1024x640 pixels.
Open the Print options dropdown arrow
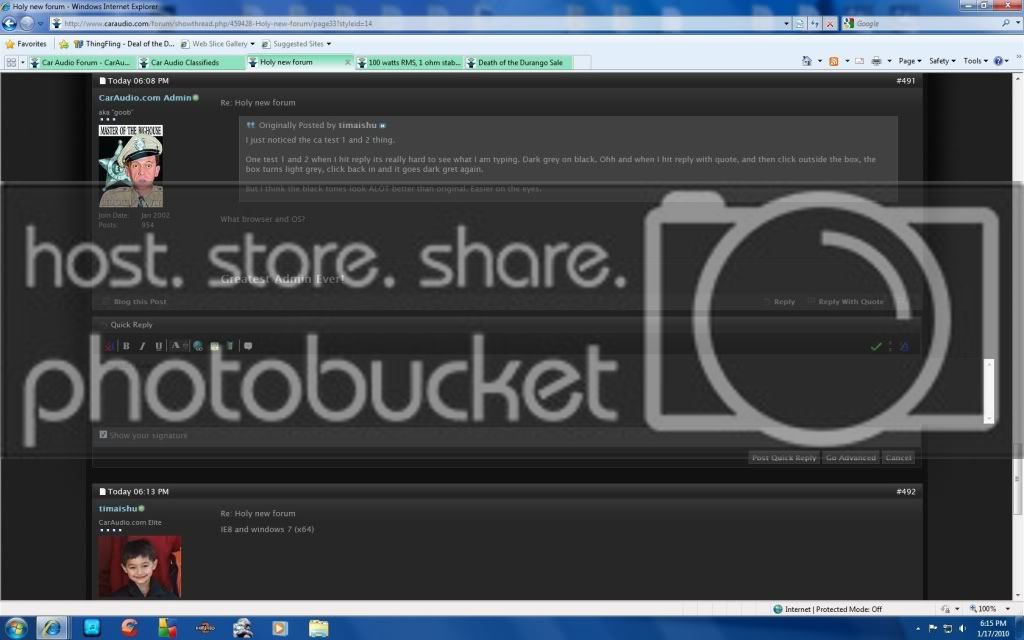point(889,61)
